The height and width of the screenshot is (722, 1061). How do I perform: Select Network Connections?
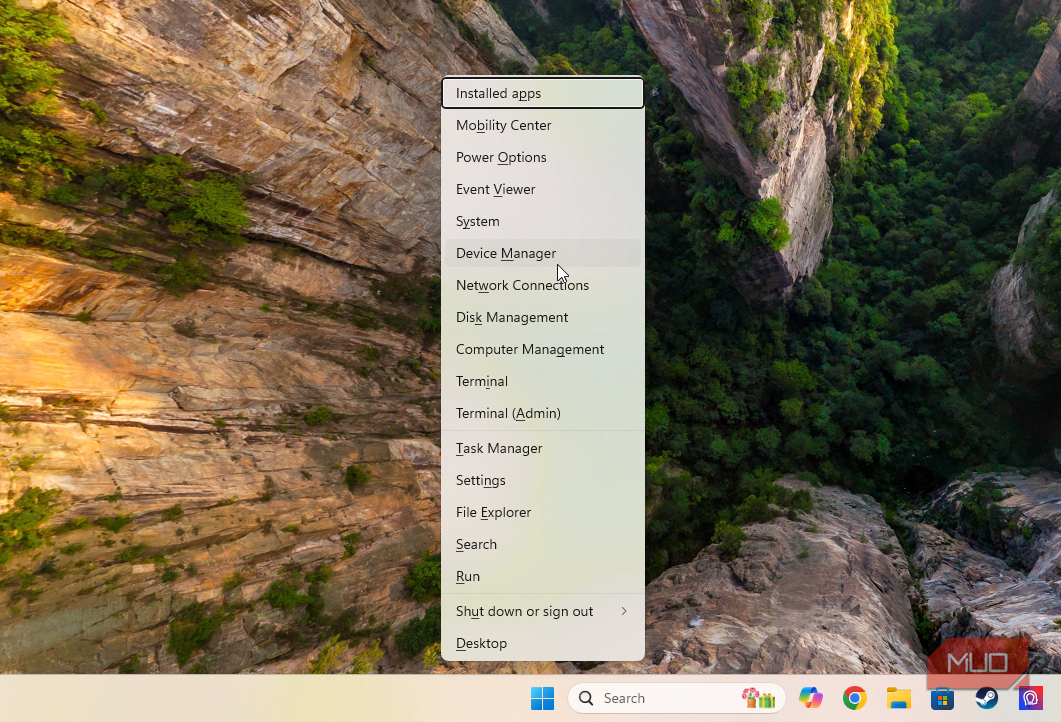[x=543, y=286]
